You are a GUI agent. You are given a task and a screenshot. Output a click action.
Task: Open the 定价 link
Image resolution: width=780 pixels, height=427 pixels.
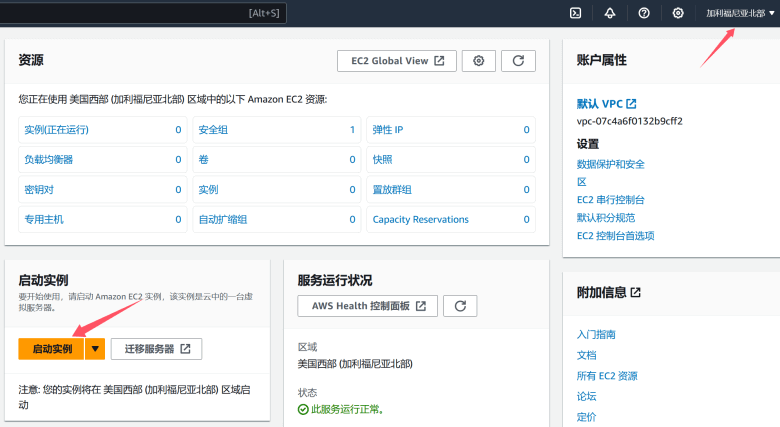[586, 417]
